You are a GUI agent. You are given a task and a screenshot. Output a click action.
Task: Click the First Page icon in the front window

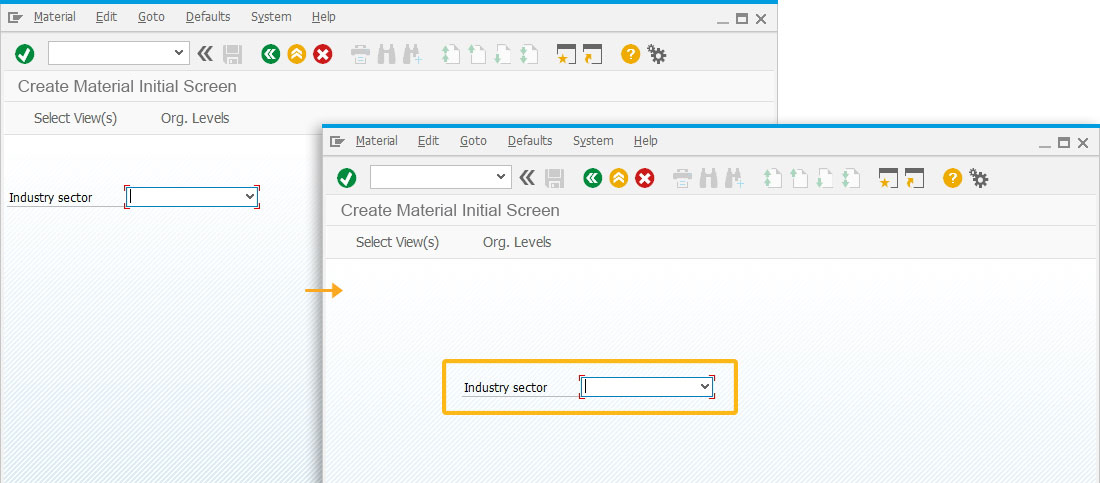point(772,178)
